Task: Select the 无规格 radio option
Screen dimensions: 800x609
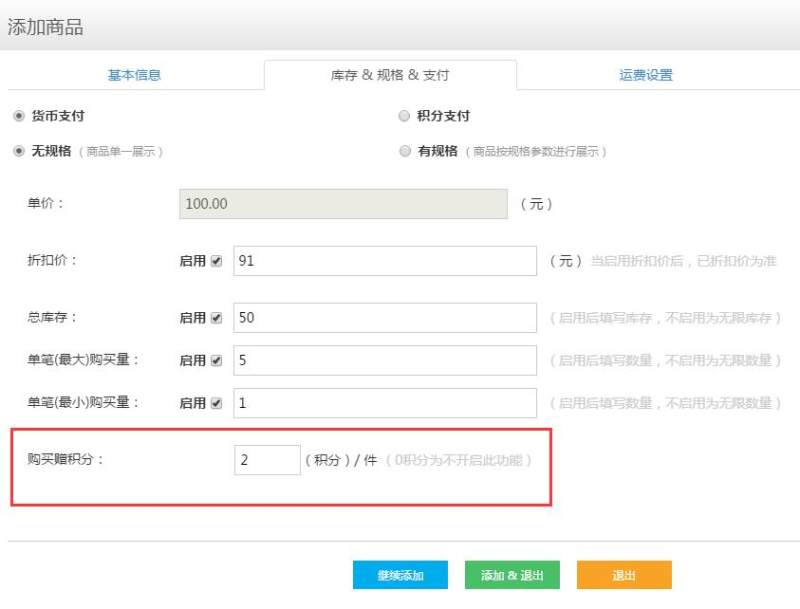Action: point(18,151)
